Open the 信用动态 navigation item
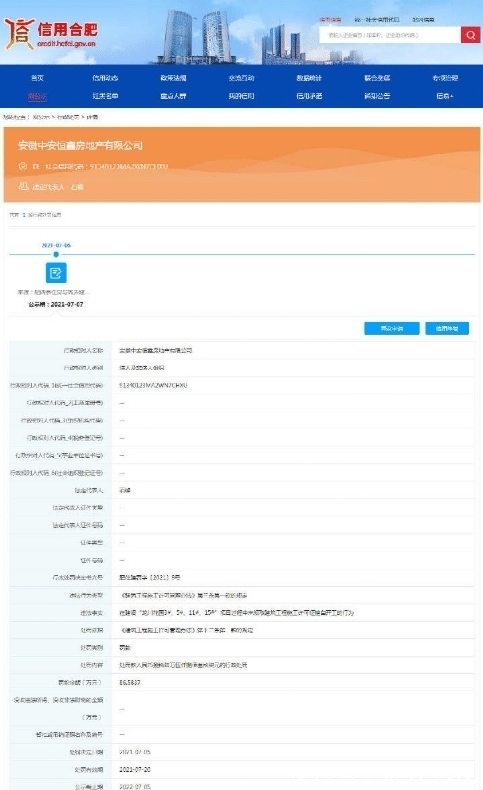This screenshot has height=790, width=483. tap(105, 78)
